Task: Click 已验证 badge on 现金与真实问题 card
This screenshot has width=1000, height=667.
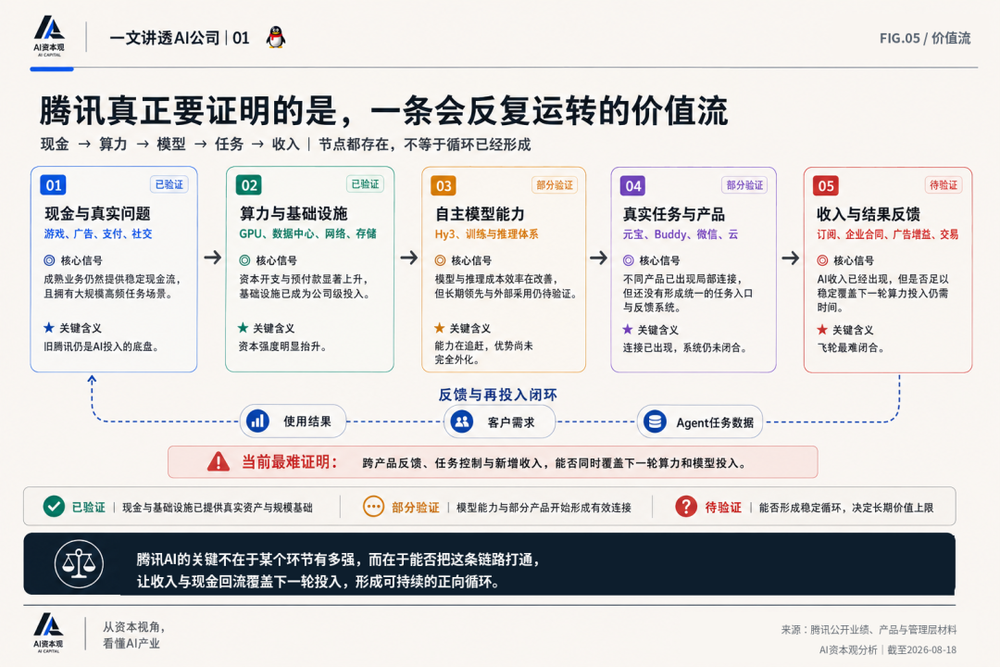Action: [x=169, y=184]
